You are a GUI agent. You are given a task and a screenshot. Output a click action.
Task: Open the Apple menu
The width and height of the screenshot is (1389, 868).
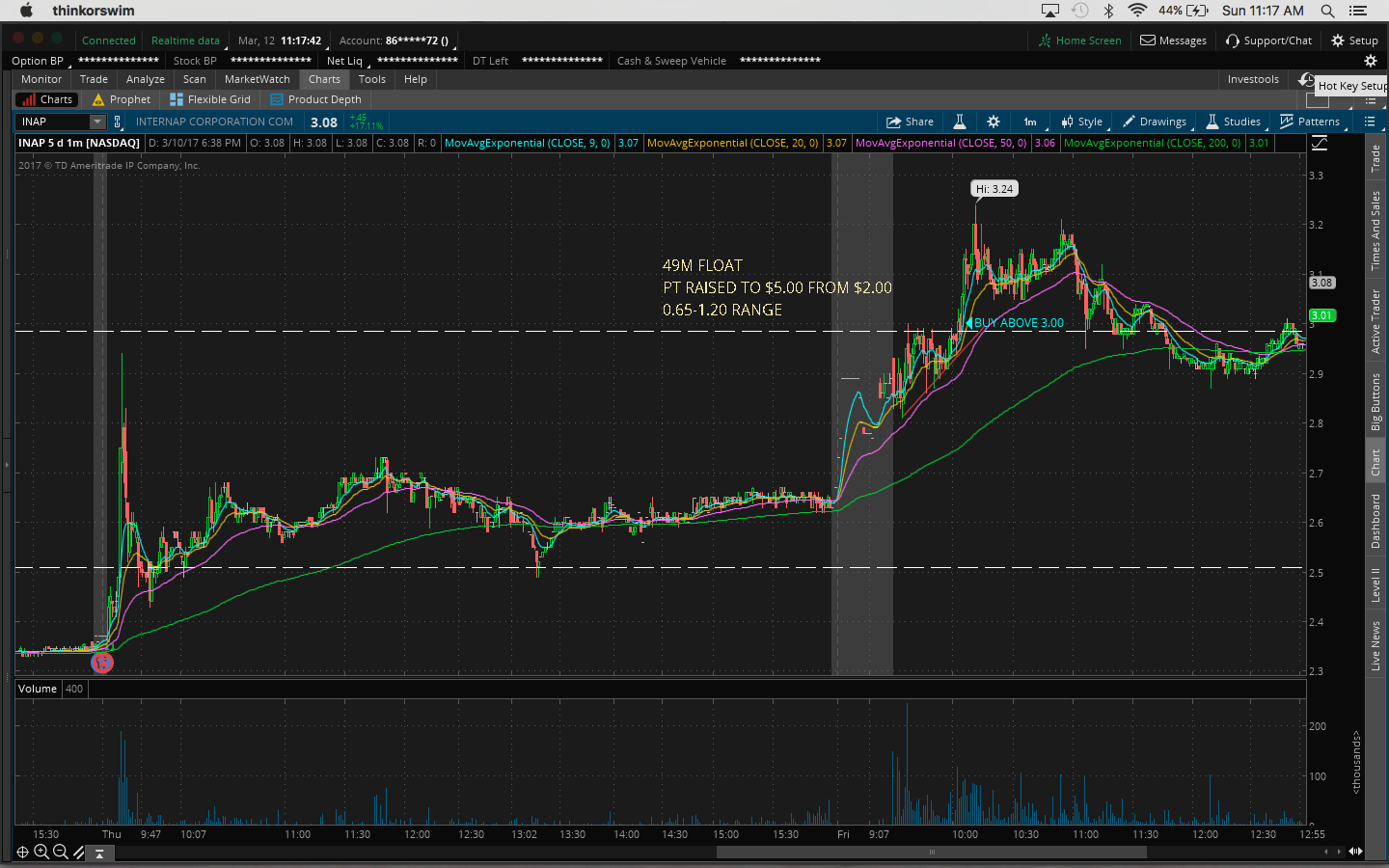(x=26, y=10)
